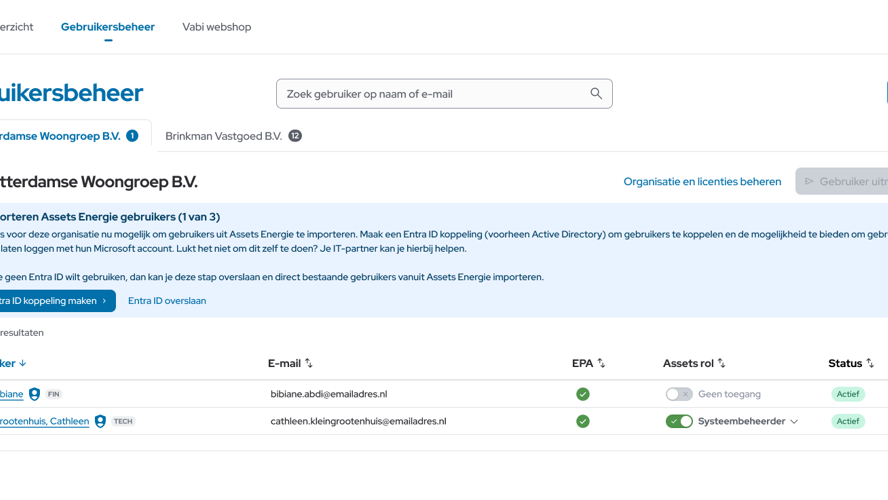Disable Assets role toggle for Cathleen
Viewport: 888px width, 500px height.
(679, 421)
